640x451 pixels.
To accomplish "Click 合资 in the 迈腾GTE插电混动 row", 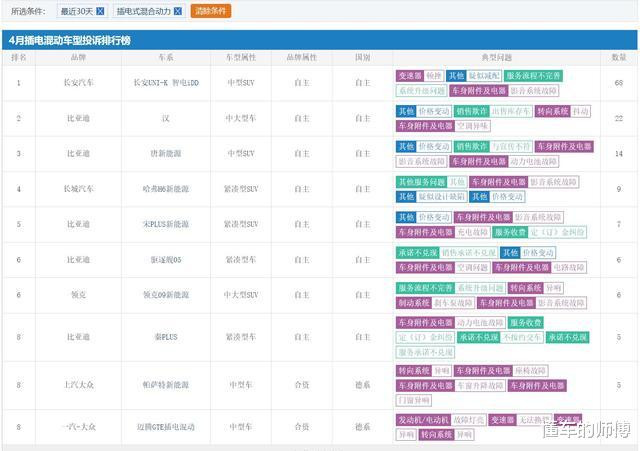I will point(302,427).
